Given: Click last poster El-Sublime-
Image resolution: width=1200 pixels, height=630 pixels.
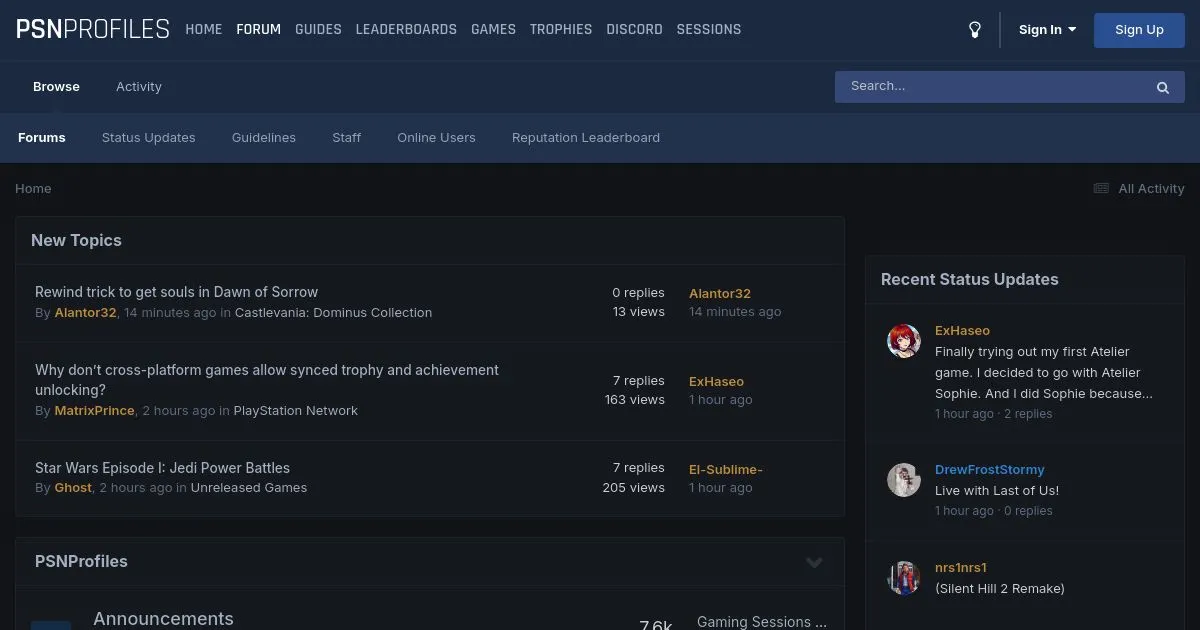Looking at the screenshot, I should (726, 469).
